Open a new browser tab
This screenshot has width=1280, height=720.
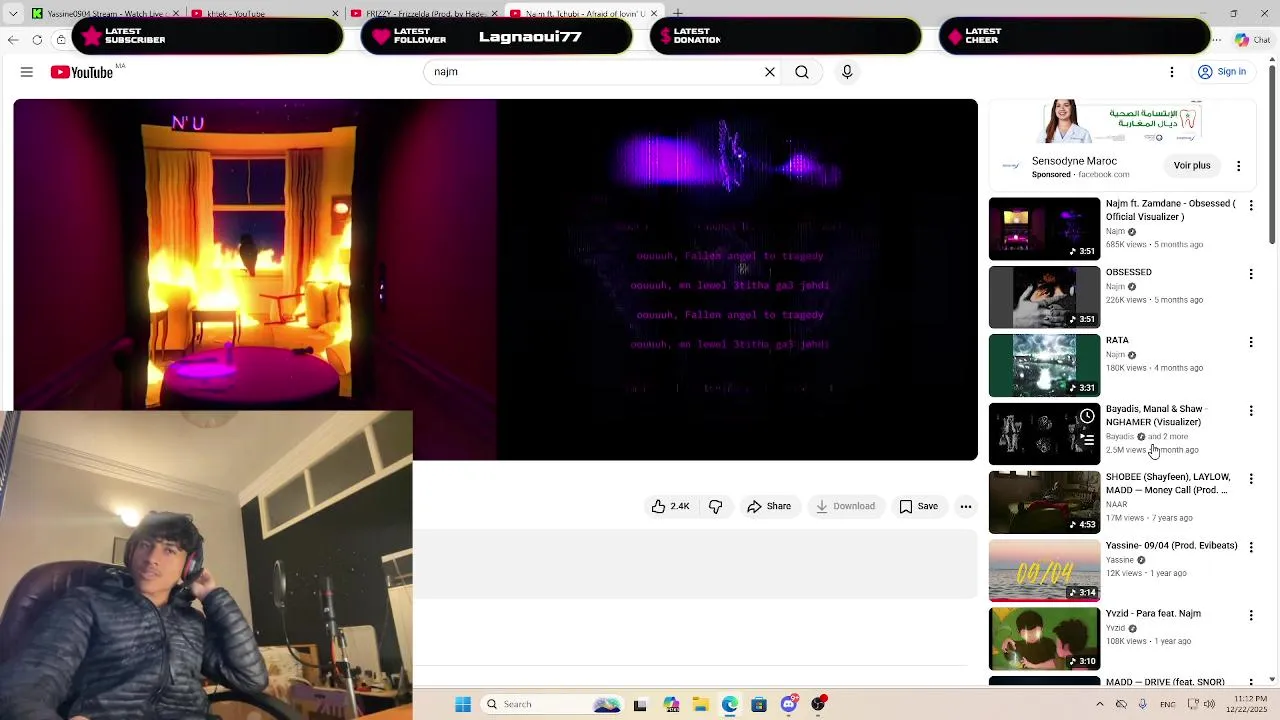click(x=678, y=13)
